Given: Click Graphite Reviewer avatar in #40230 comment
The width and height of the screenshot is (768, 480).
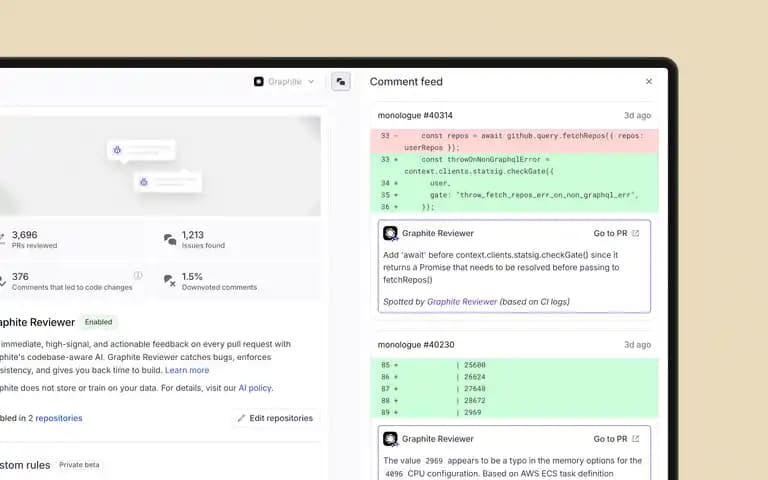Looking at the screenshot, I should [390, 439].
